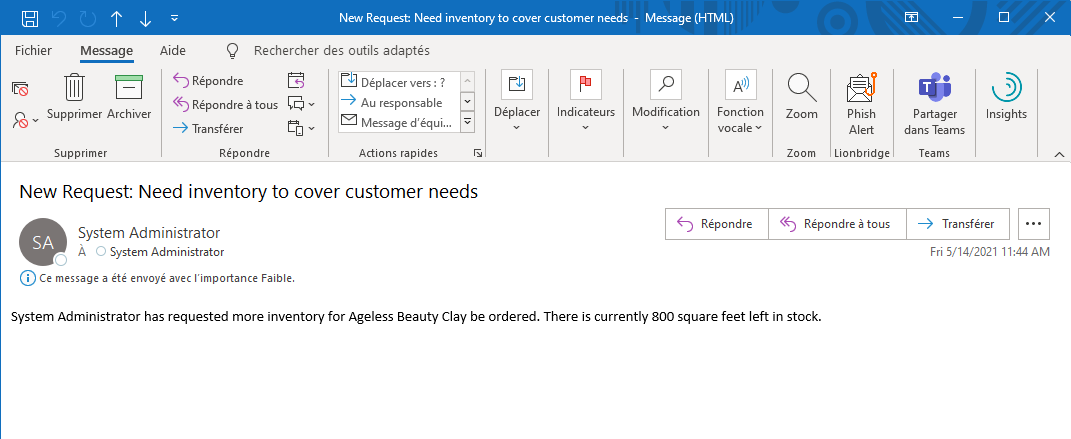Click sender name System Administrator

(150, 232)
